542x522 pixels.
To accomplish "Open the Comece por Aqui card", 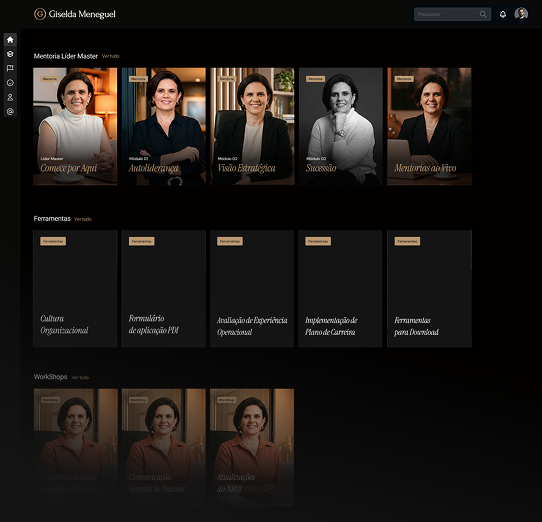I will coord(75,126).
